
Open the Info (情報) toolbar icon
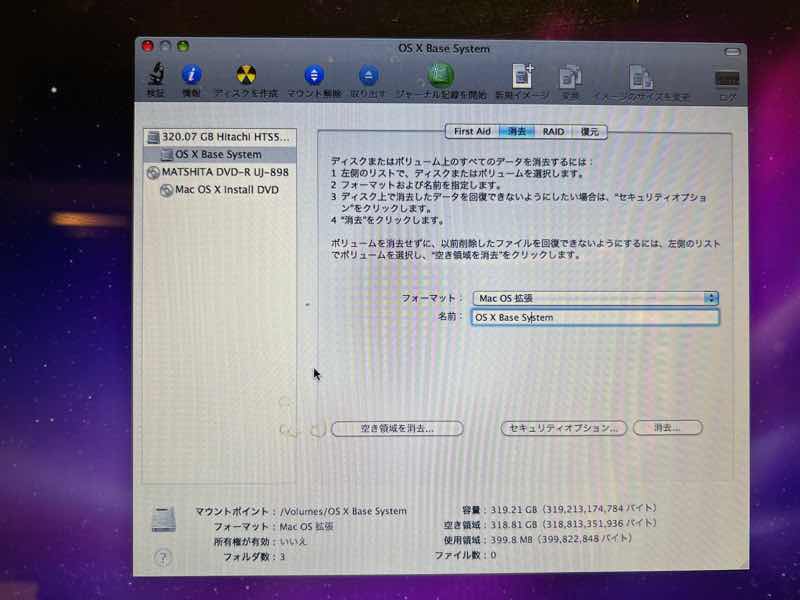coord(191,76)
